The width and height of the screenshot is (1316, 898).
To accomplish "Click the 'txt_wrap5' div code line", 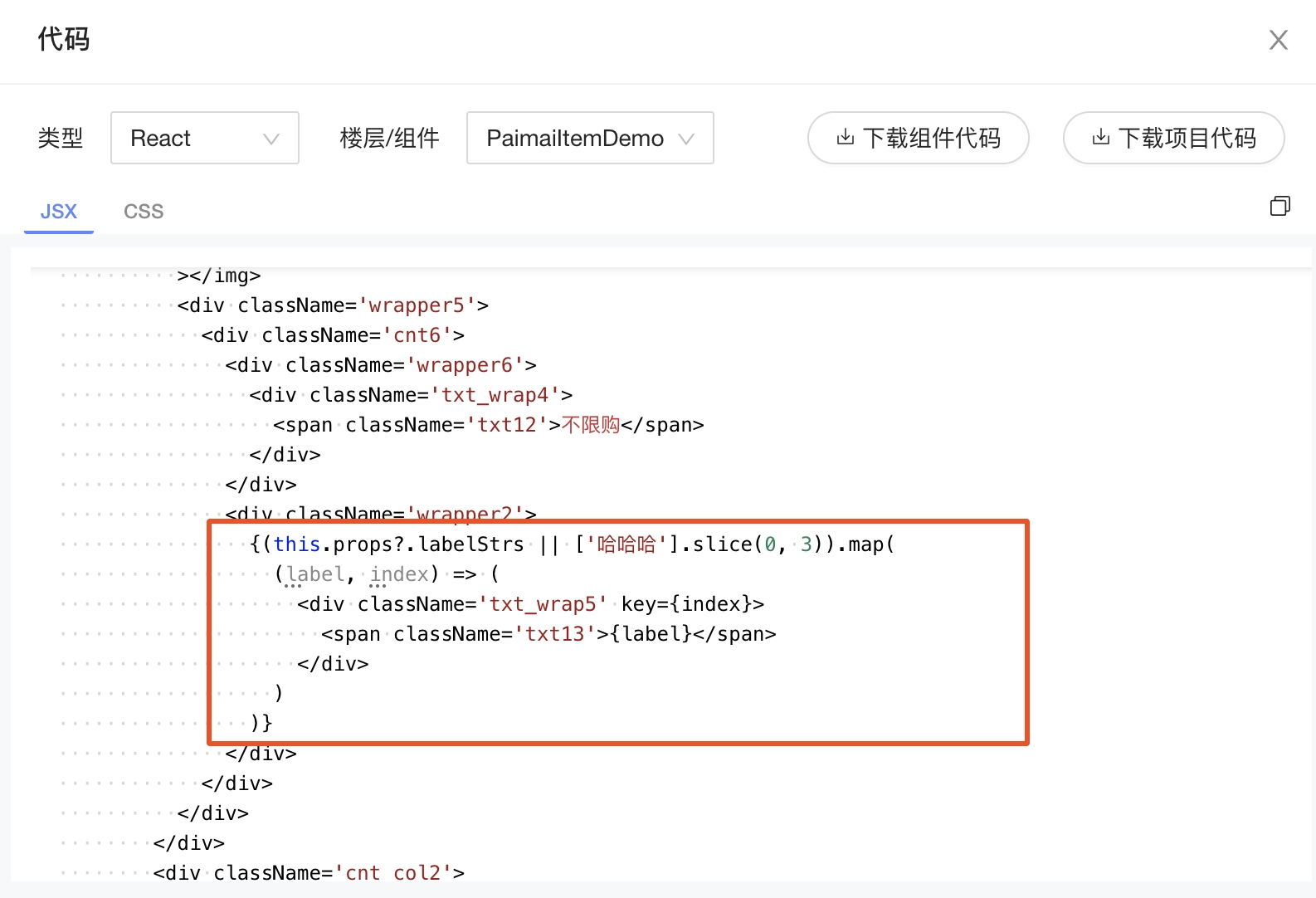I will click(x=530, y=604).
